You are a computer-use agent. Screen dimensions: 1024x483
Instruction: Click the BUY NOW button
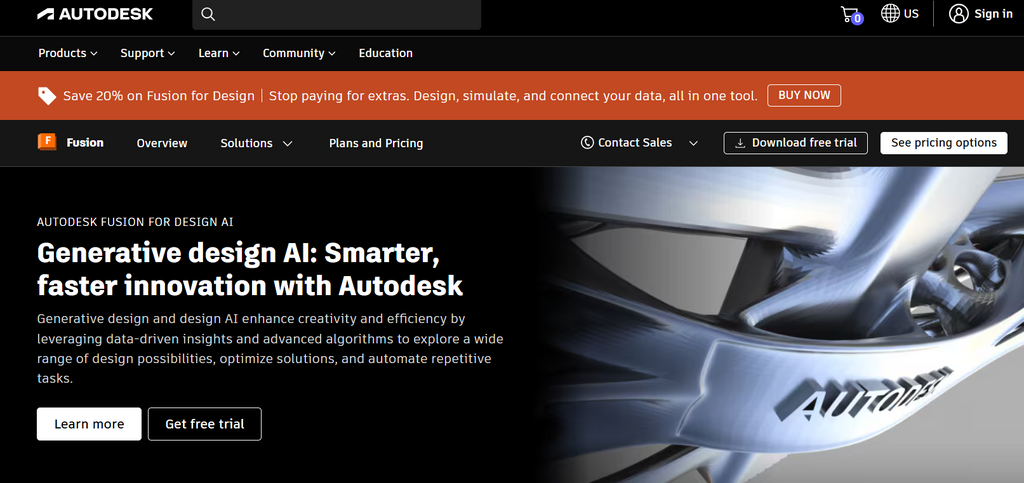coord(804,95)
